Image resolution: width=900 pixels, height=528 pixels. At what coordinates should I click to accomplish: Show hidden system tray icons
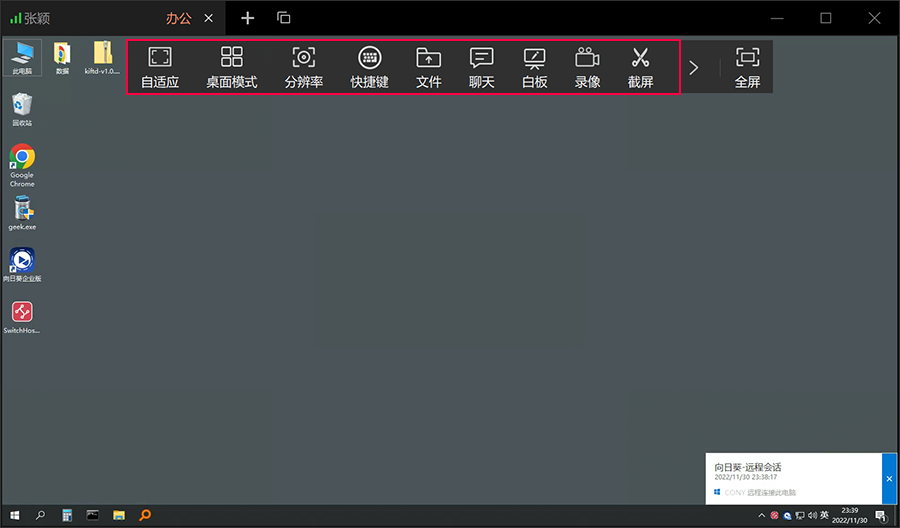762,515
